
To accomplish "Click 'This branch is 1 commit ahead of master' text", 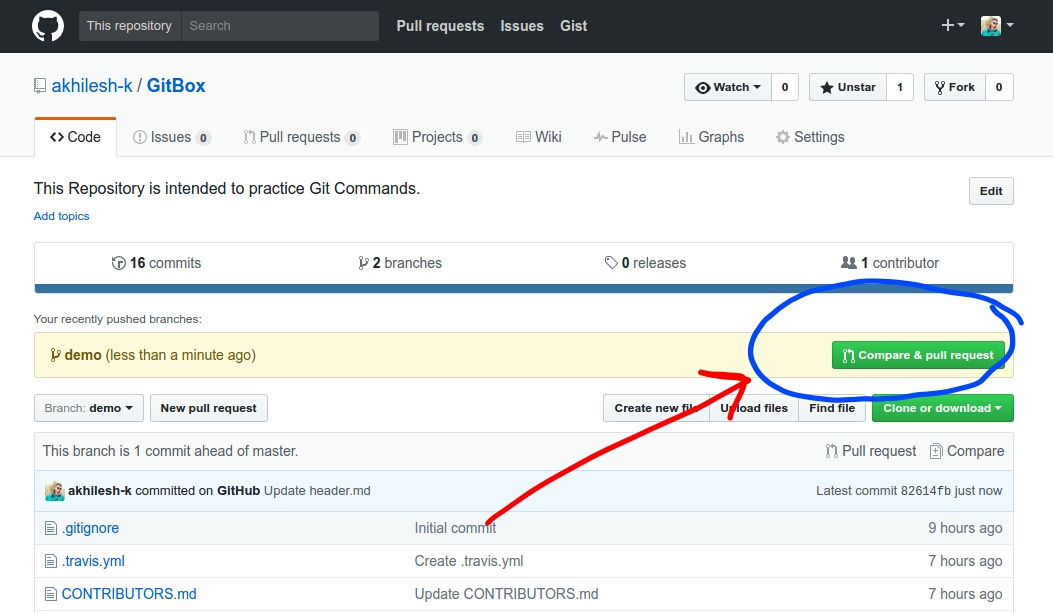I will (x=171, y=451).
